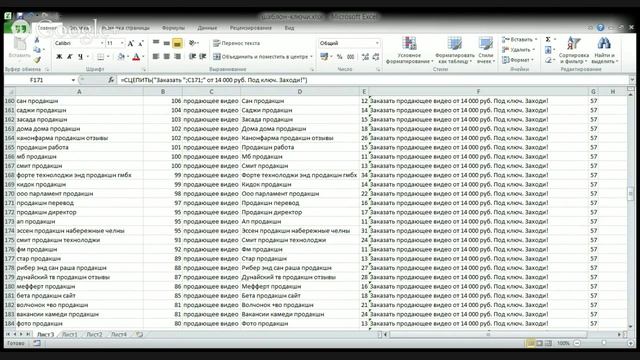Image resolution: width=640 pixels, height=360 pixels.
Task: Click the insert function fx button
Action: click(111, 80)
